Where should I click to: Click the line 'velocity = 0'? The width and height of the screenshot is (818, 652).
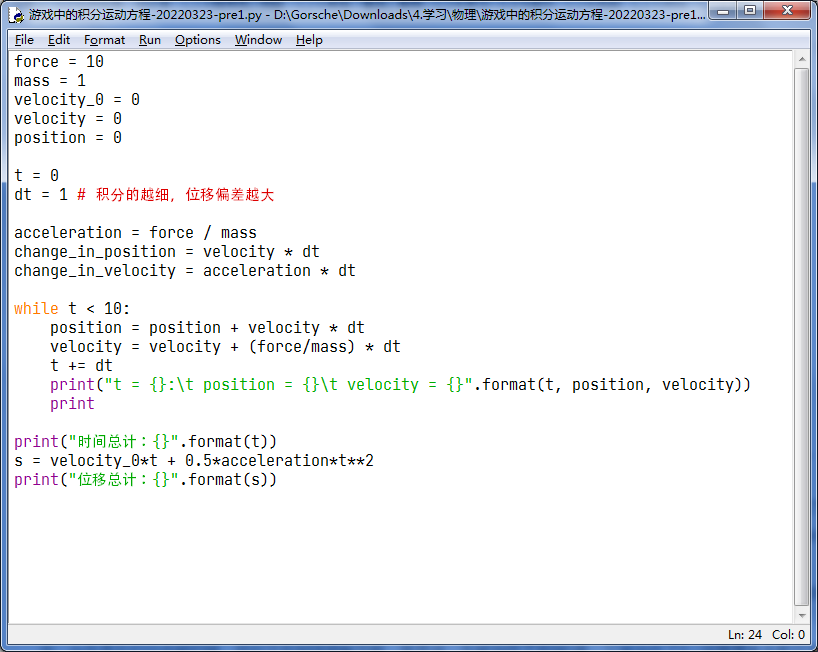tap(68, 119)
